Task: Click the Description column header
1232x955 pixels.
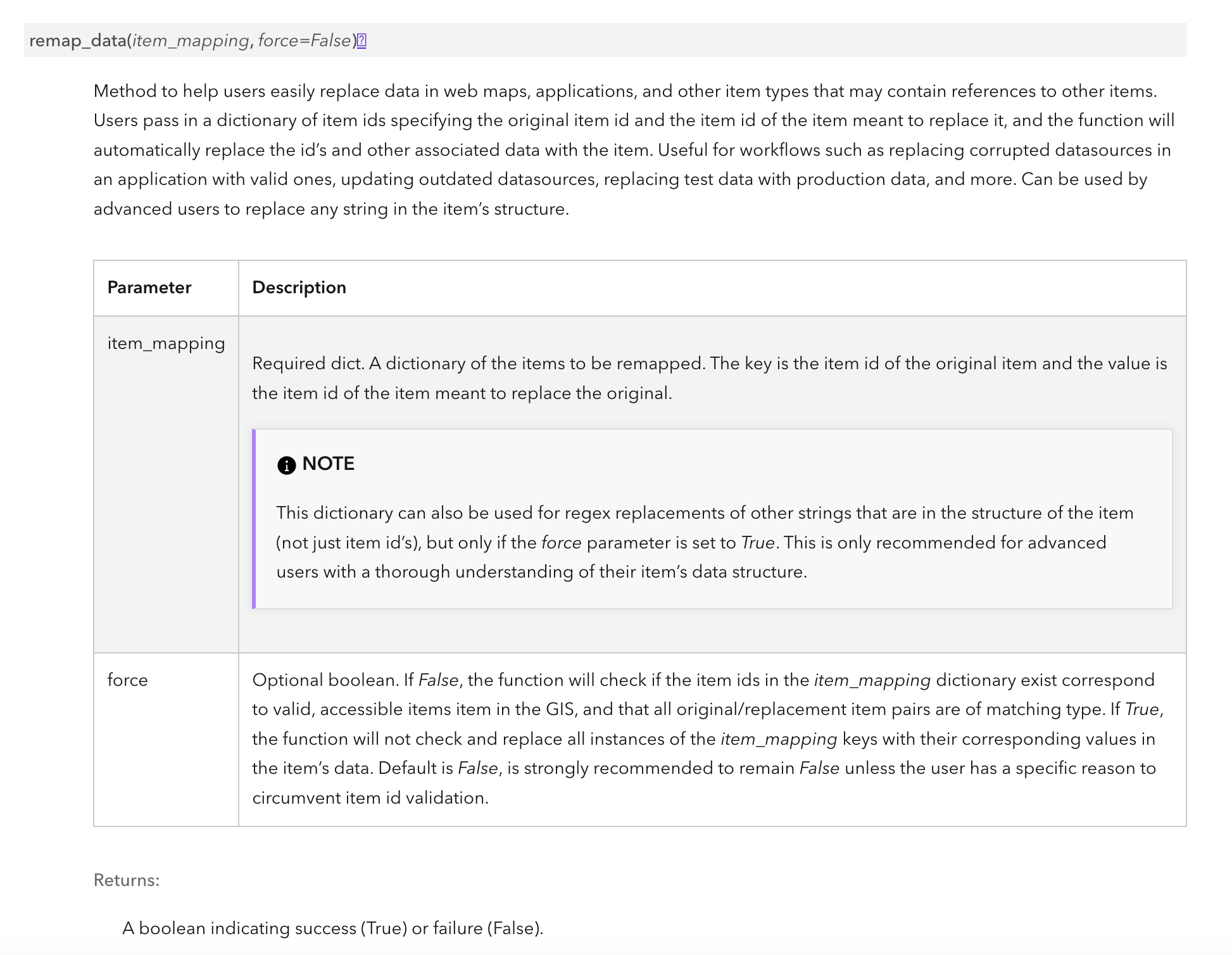Action: point(299,288)
